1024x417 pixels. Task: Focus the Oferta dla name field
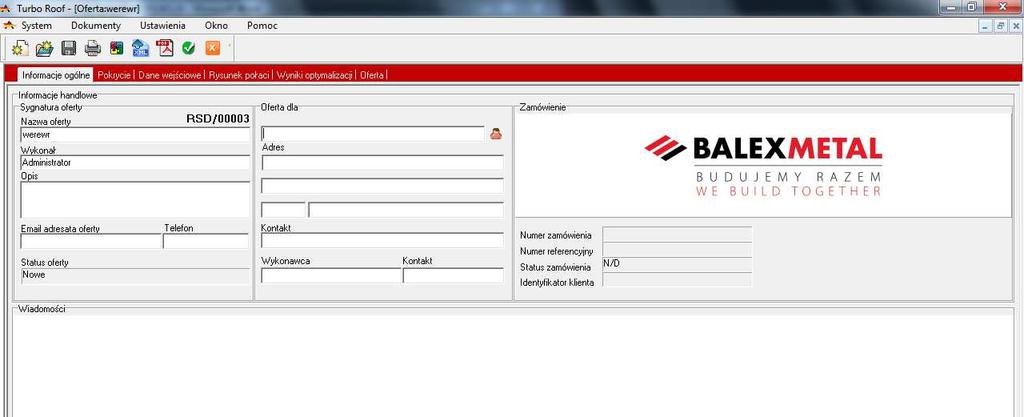coord(373,134)
